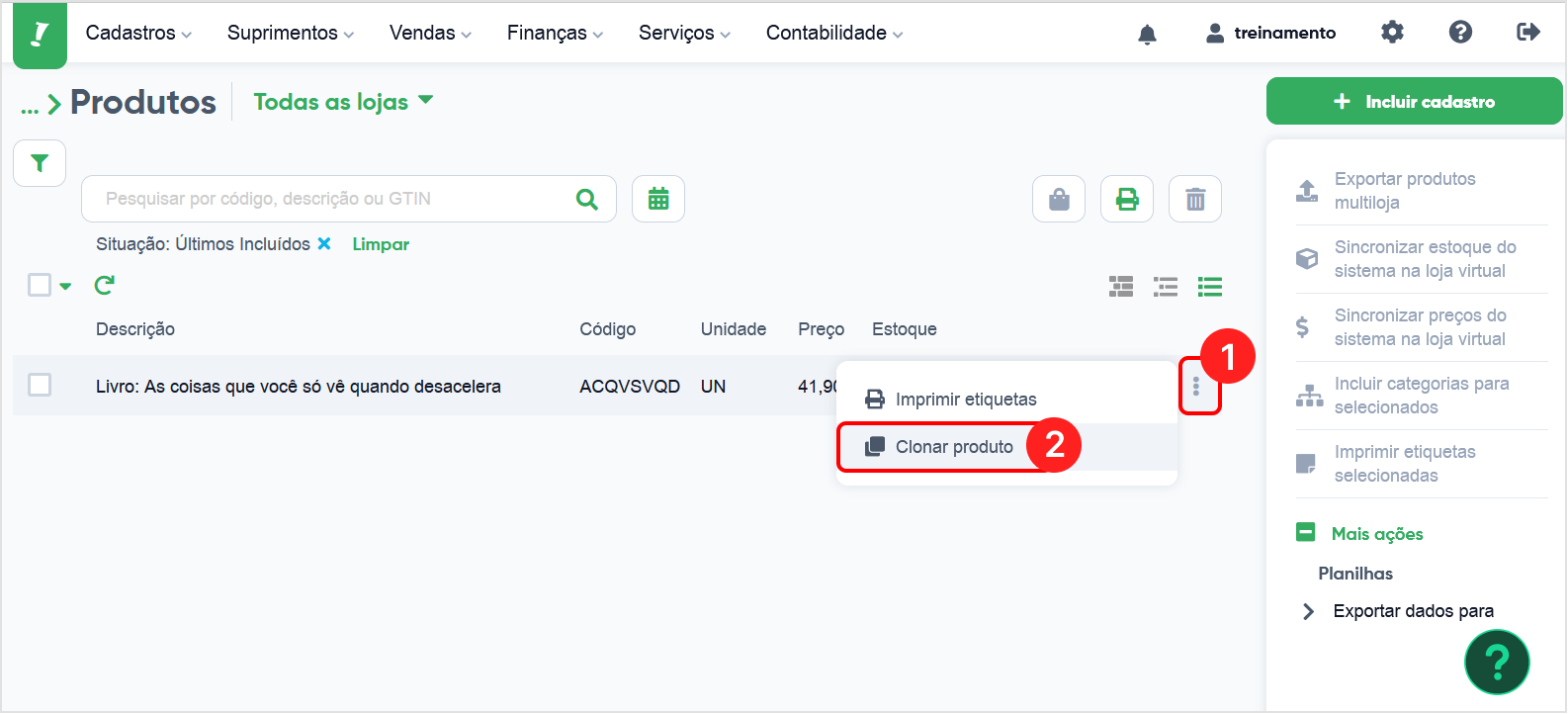This screenshot has width=1568, height=714.
Task: Click the Preço column header
Action: 822,329
